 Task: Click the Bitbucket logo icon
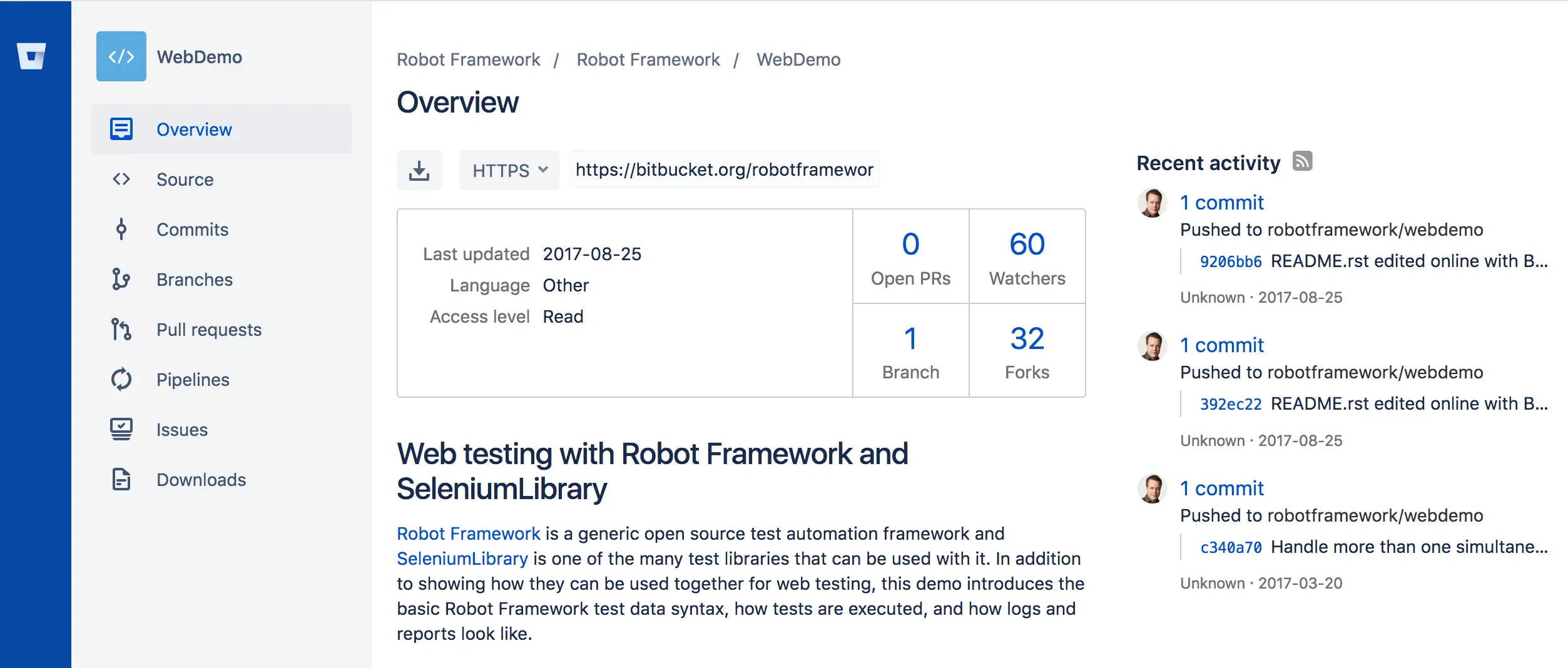[31, 56]
